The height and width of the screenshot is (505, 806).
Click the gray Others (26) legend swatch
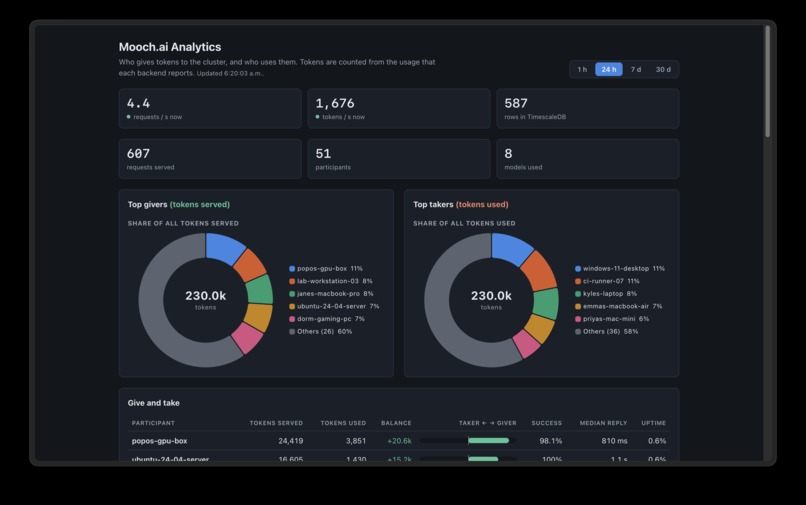(x=292, y=332)
